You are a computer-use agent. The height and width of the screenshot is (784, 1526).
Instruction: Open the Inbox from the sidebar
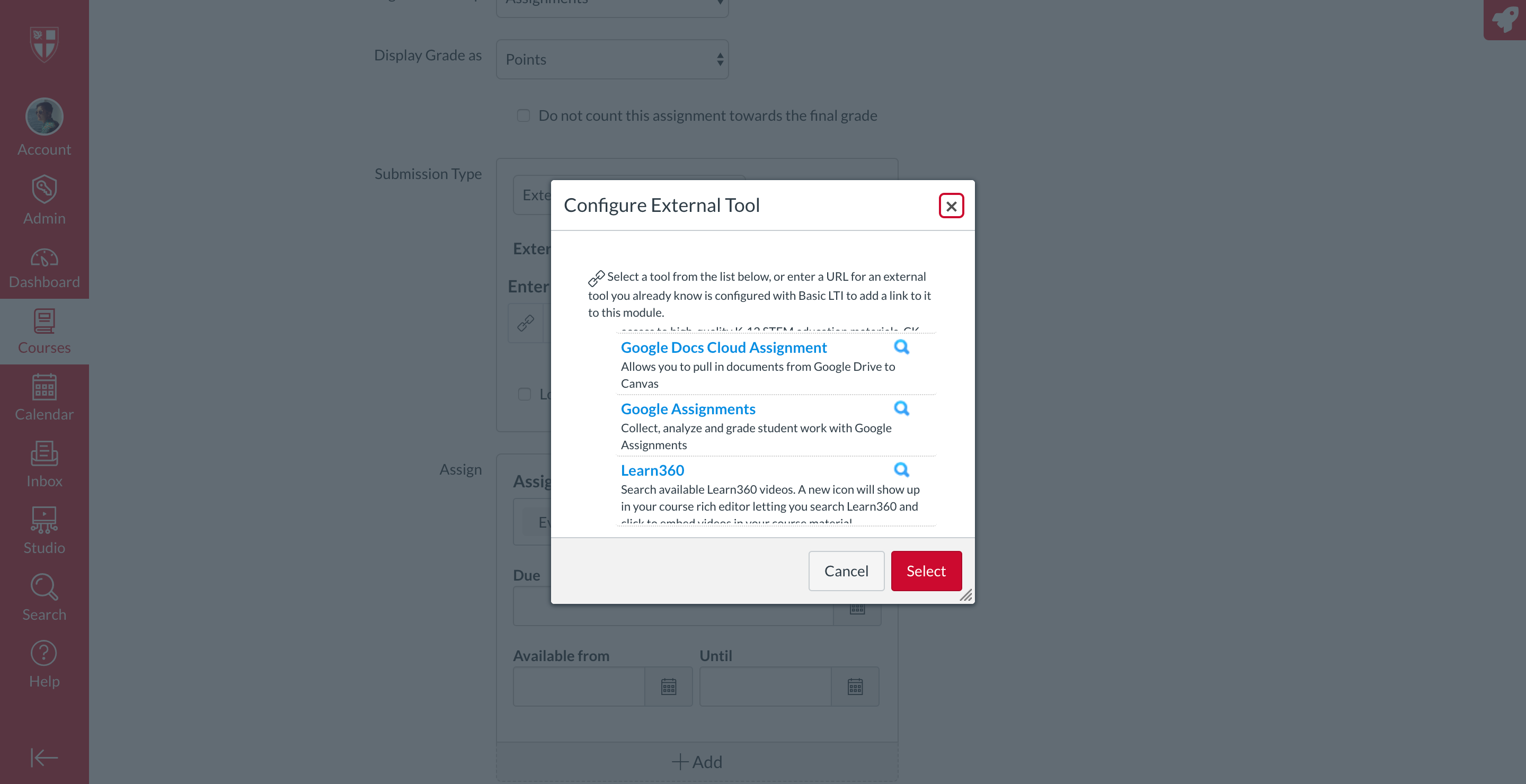(45, 464)
